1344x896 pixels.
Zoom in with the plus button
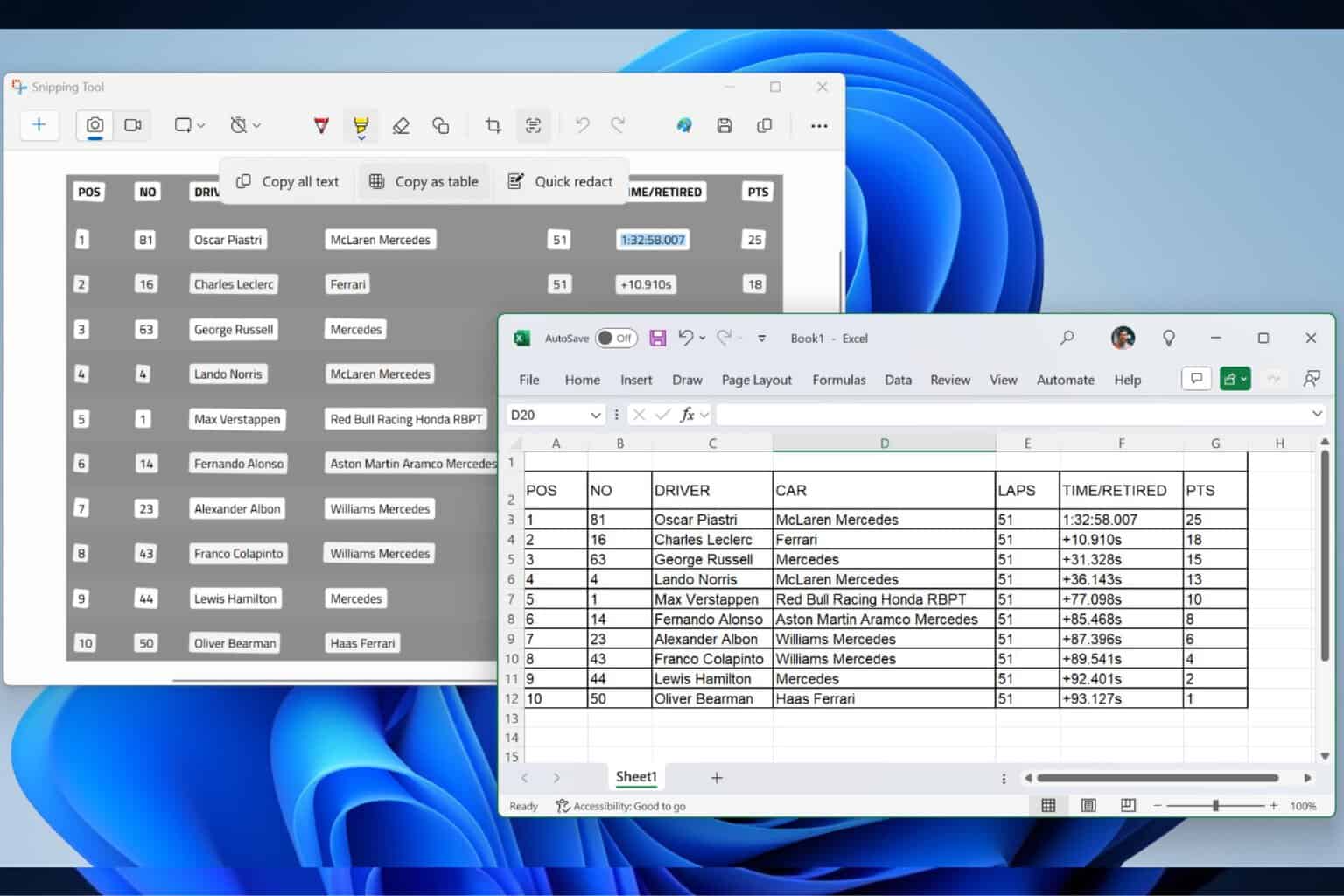1274,805
